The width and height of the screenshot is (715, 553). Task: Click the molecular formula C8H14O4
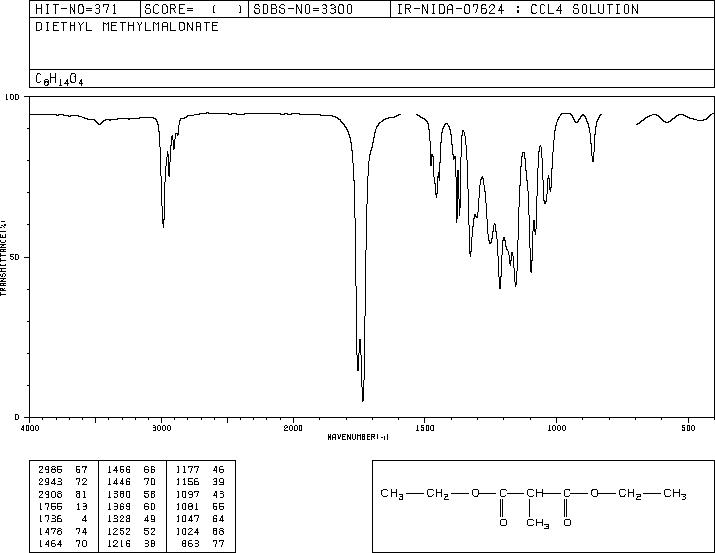(x=59, y=79)
